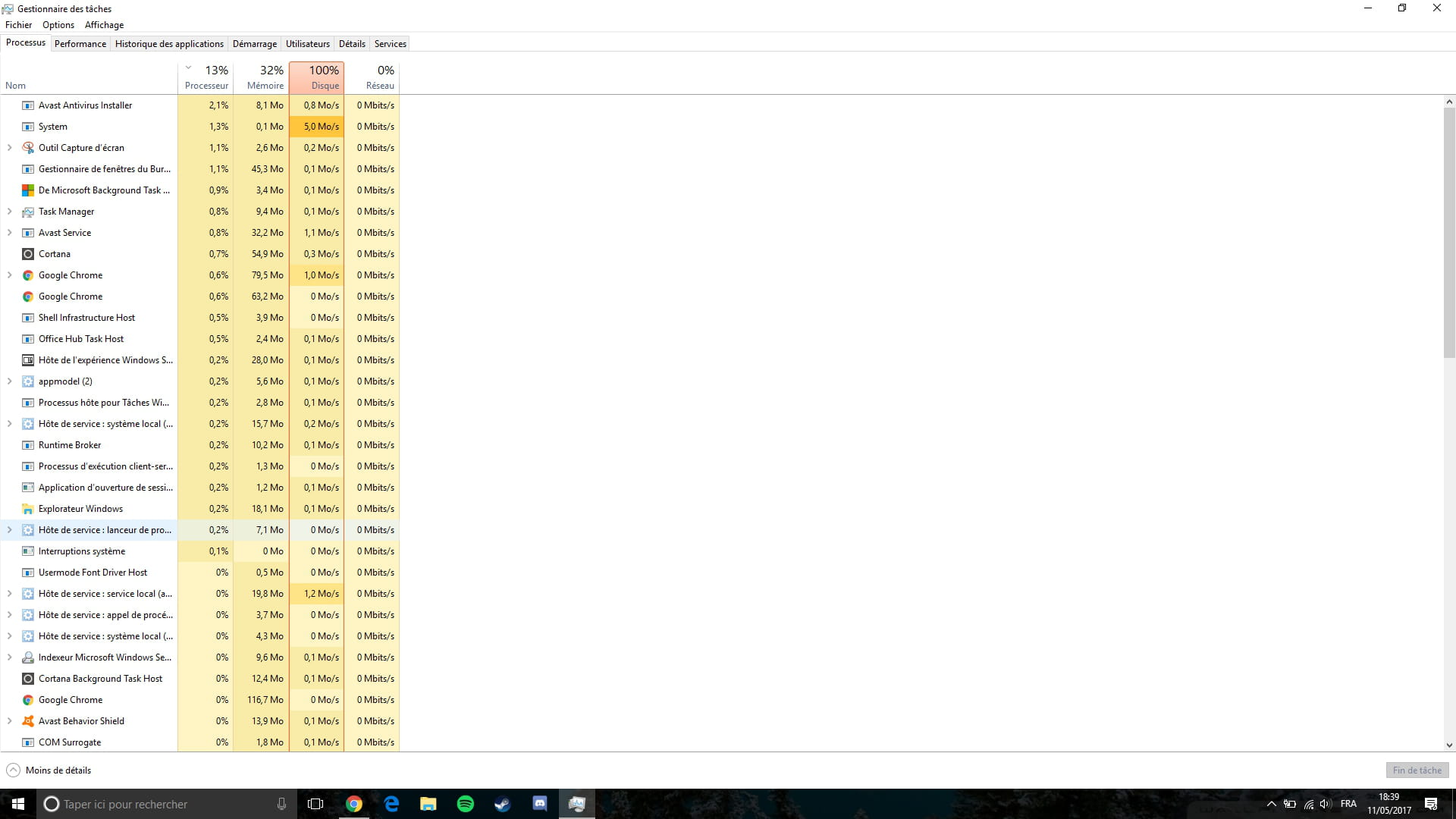
Task: Click the Google Chrome 79,5 Mo icon
Action: [x=28, y=275]
